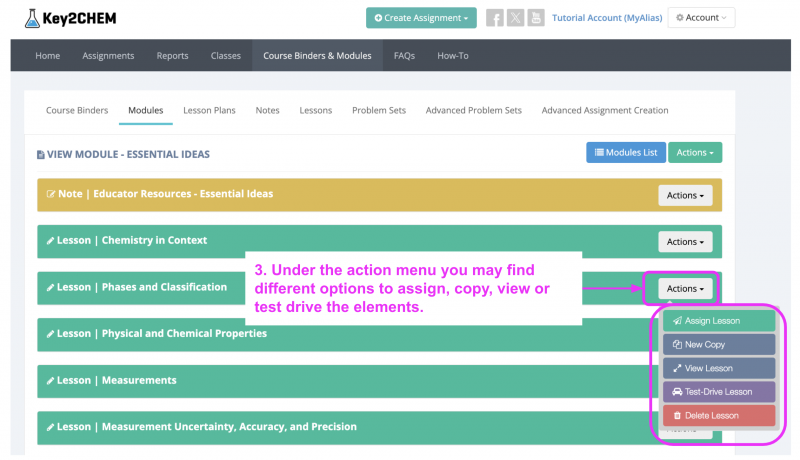Choose Assign Lesson from the menu

[718, 321]
